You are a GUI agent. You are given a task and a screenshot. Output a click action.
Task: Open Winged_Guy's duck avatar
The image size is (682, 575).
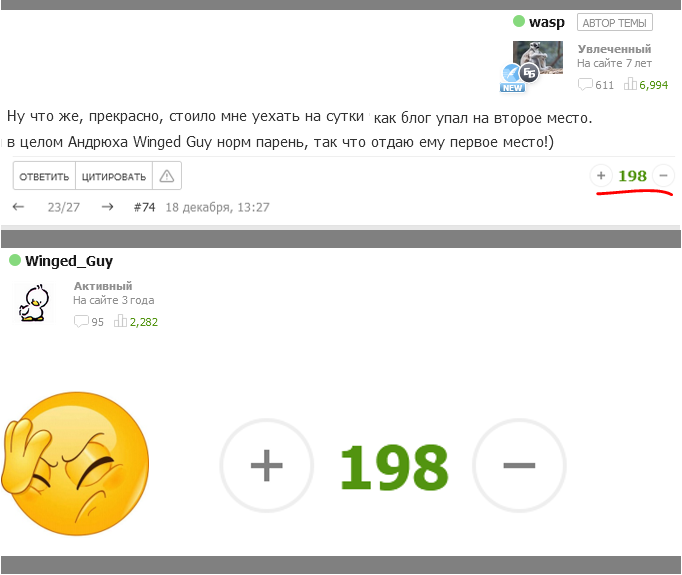coord(33,303)
